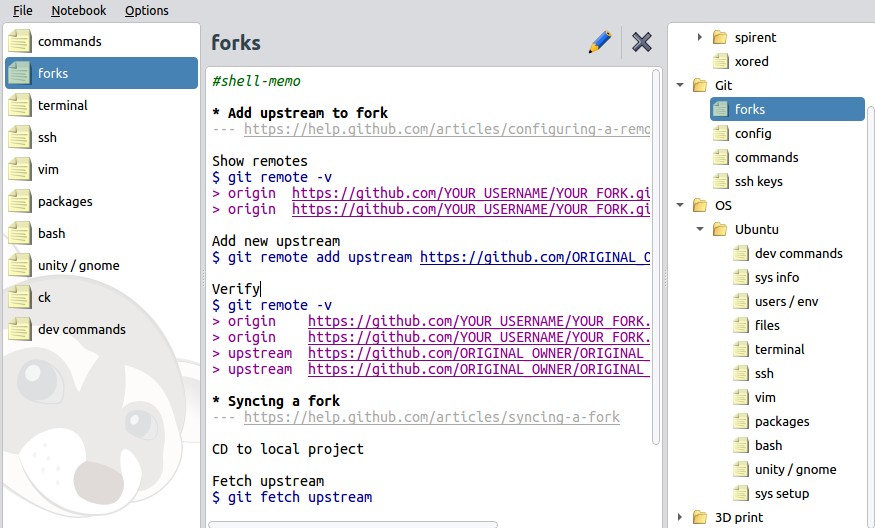
Task: Open the unity / gnome note in left list
Action: pos(102,265)
